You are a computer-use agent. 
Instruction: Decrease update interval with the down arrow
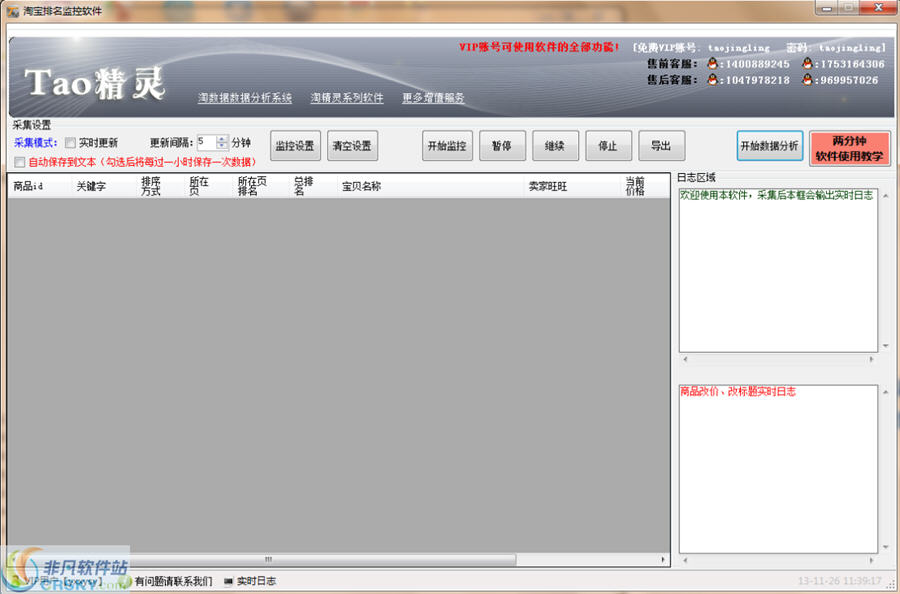[222, 146]
